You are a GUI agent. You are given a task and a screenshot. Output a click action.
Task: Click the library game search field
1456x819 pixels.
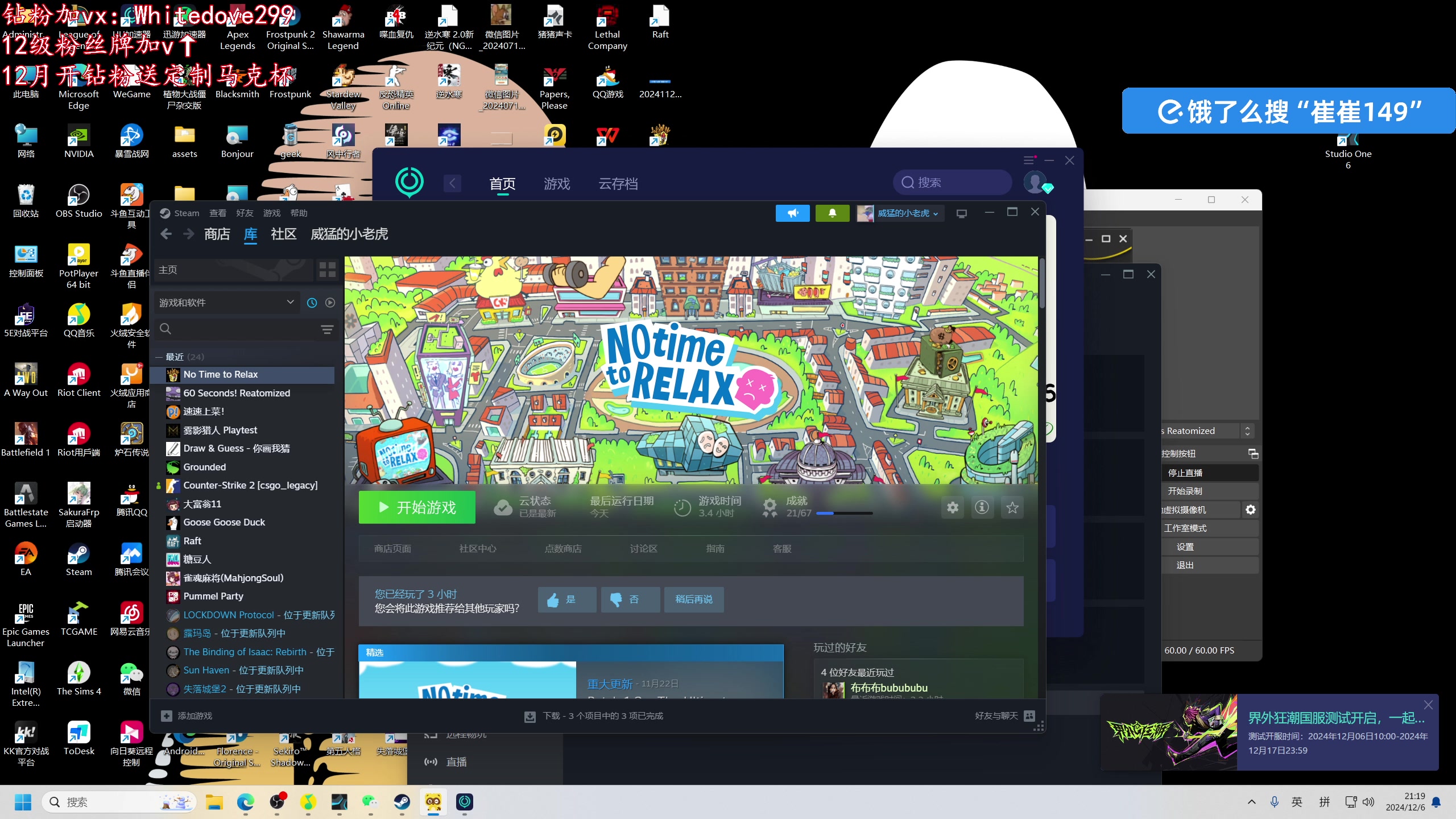[236, 329]
